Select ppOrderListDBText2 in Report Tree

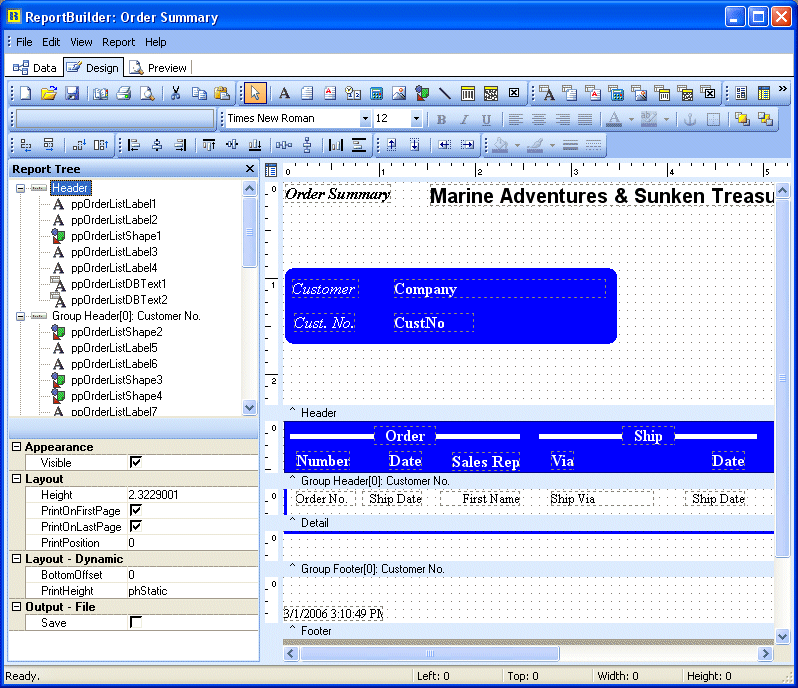(x=119, y=300)
